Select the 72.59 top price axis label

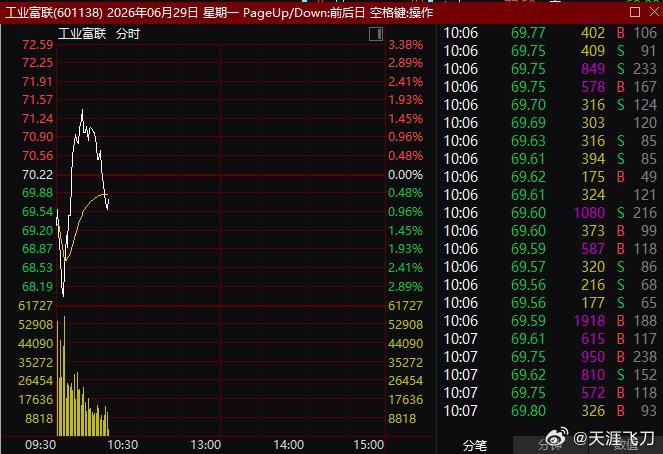click(x=38, y=45)
